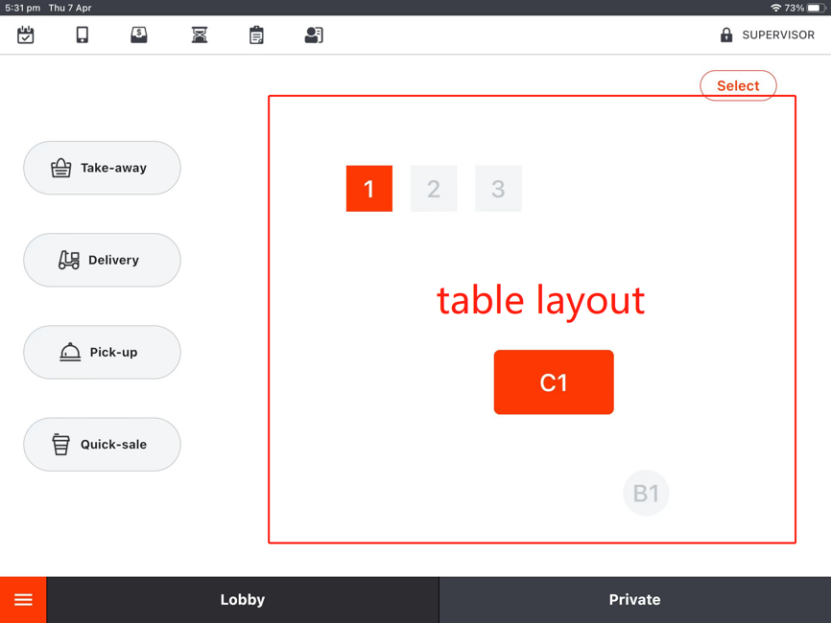The height and width of the screenshot is (623, 831).
Task: Click the hourglass pending orders icon
Action: (x=200, y=35)
